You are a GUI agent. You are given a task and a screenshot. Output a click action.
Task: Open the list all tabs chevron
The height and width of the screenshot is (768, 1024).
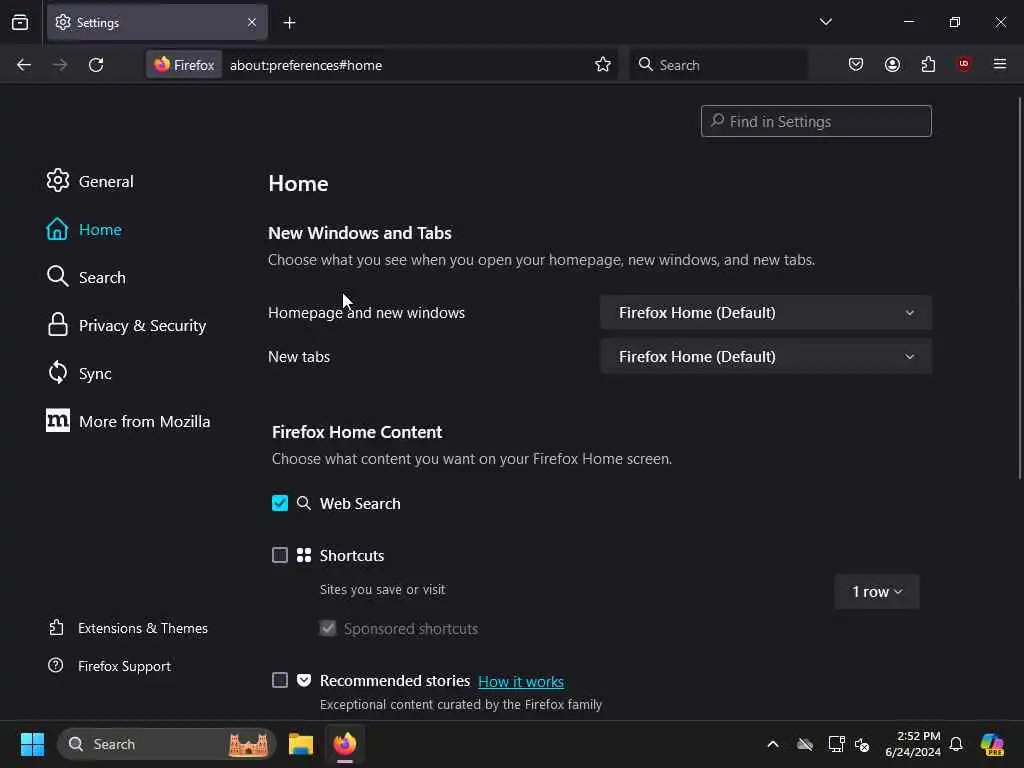825,22
